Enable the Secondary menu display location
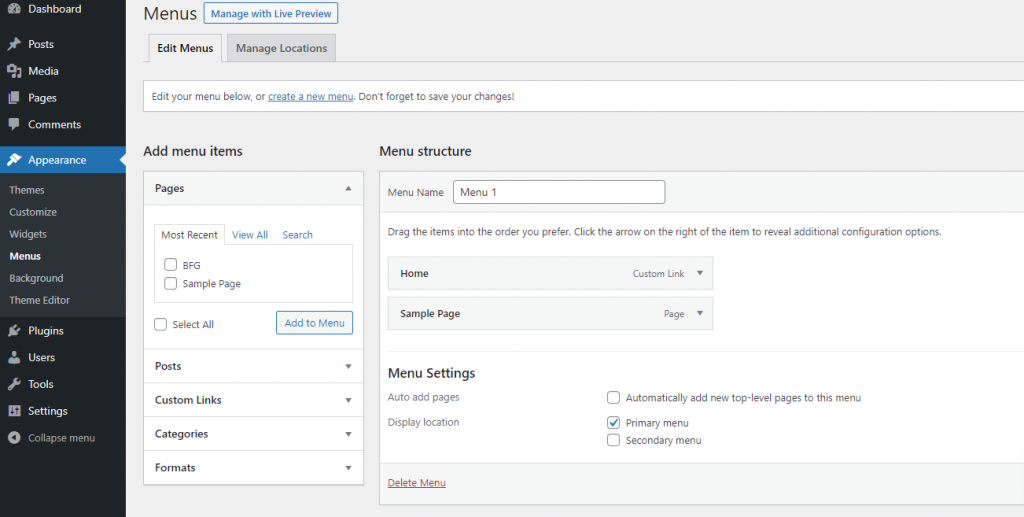Image resolution: width=1024 pixels, height=517 pixels. point(614,440)
